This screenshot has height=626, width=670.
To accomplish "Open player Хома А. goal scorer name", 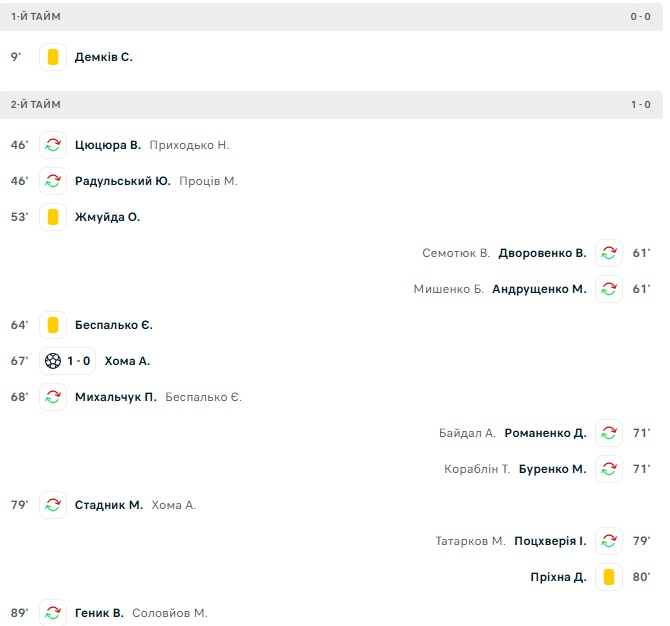I will [x=127, y=361].
